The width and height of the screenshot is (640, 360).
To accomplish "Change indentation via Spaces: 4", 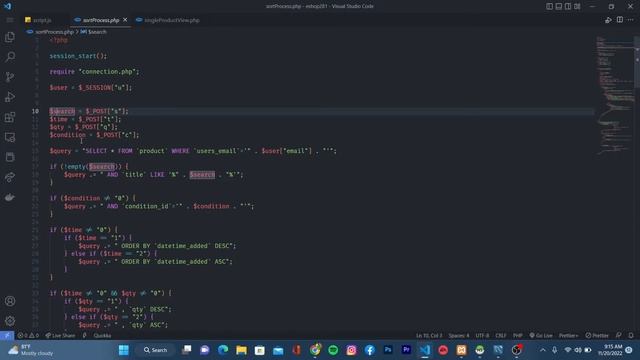I will tap(459, 336).
